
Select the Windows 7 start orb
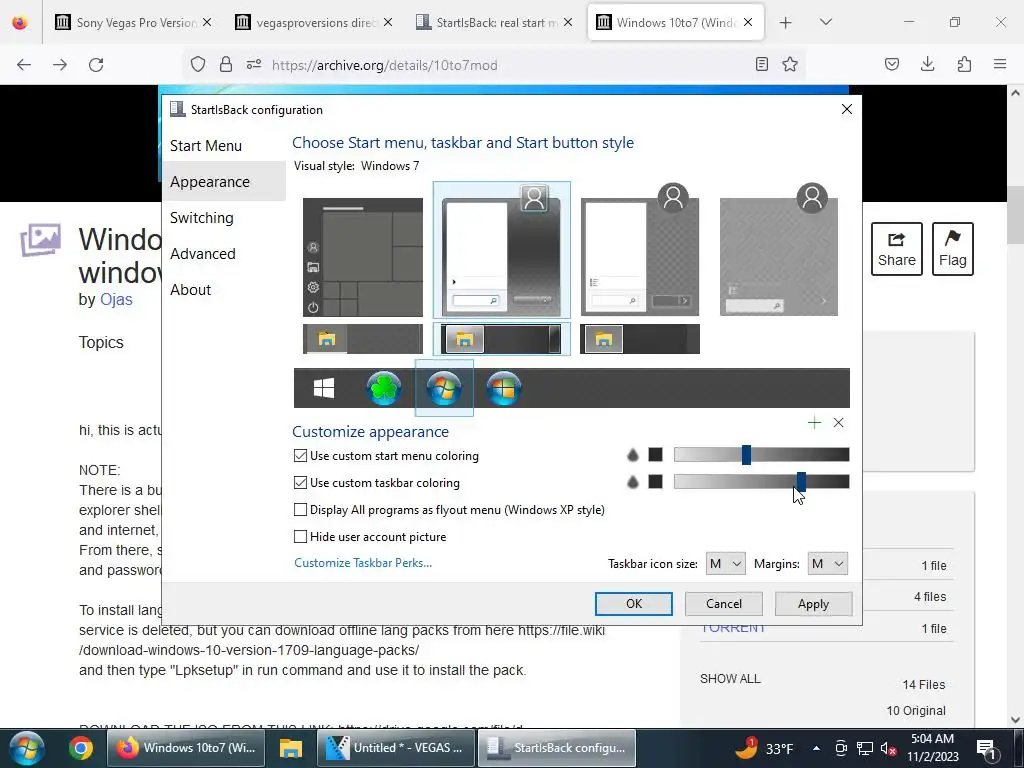444,388
